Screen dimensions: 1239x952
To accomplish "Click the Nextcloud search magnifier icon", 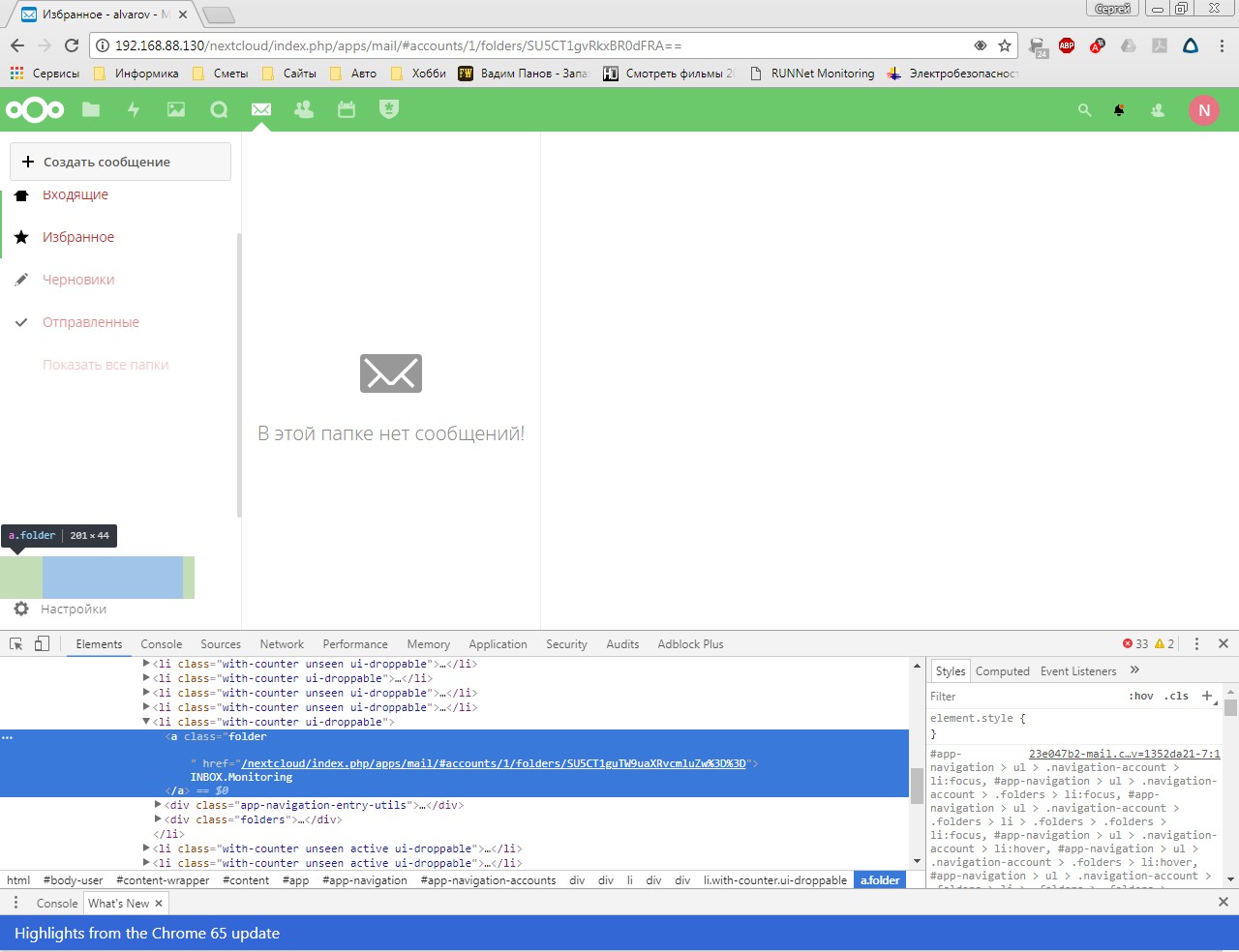I will (x=1085, y=110).
